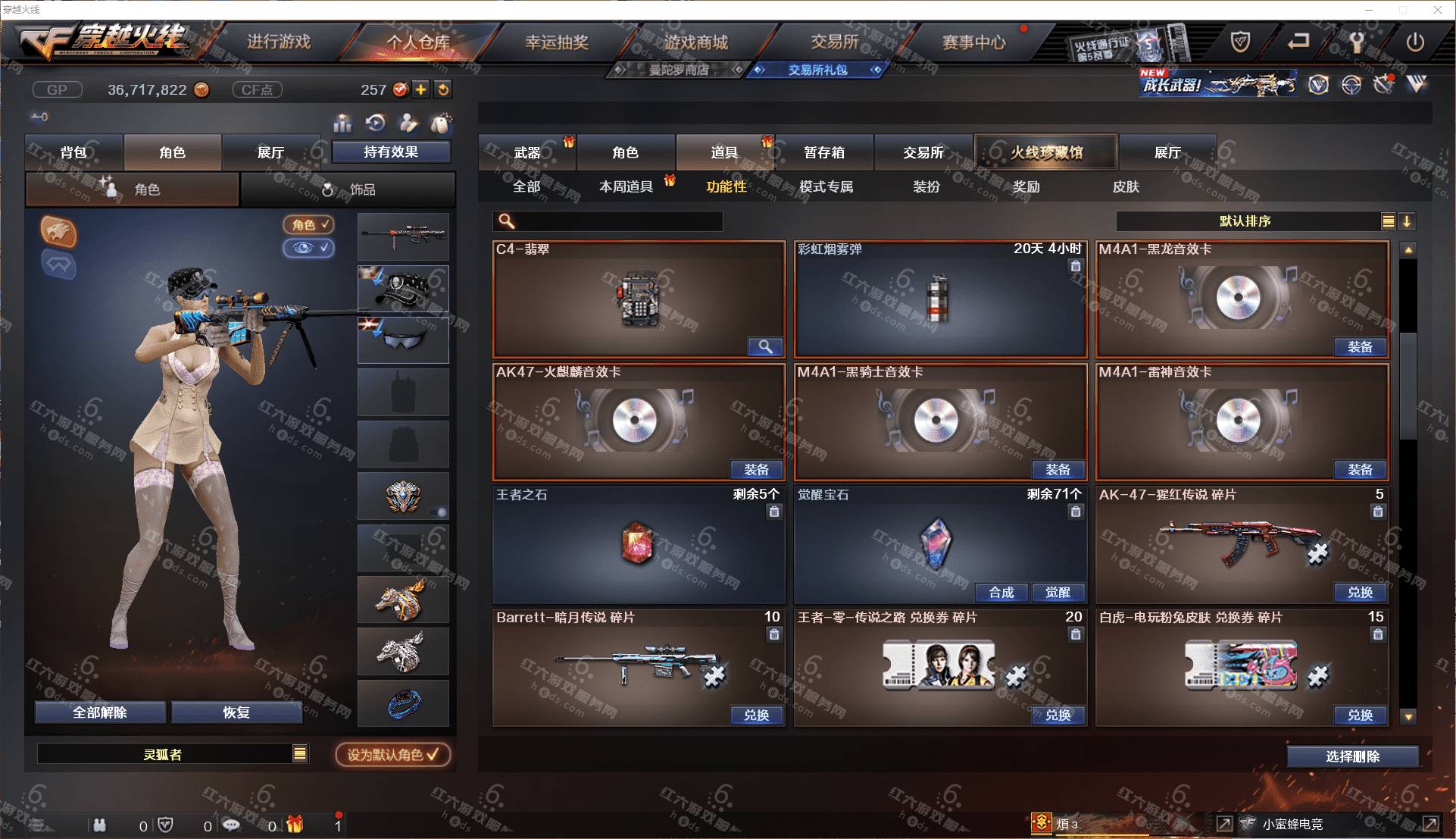Click magnifier icon on C4-翡翠 item

(765, 347)
